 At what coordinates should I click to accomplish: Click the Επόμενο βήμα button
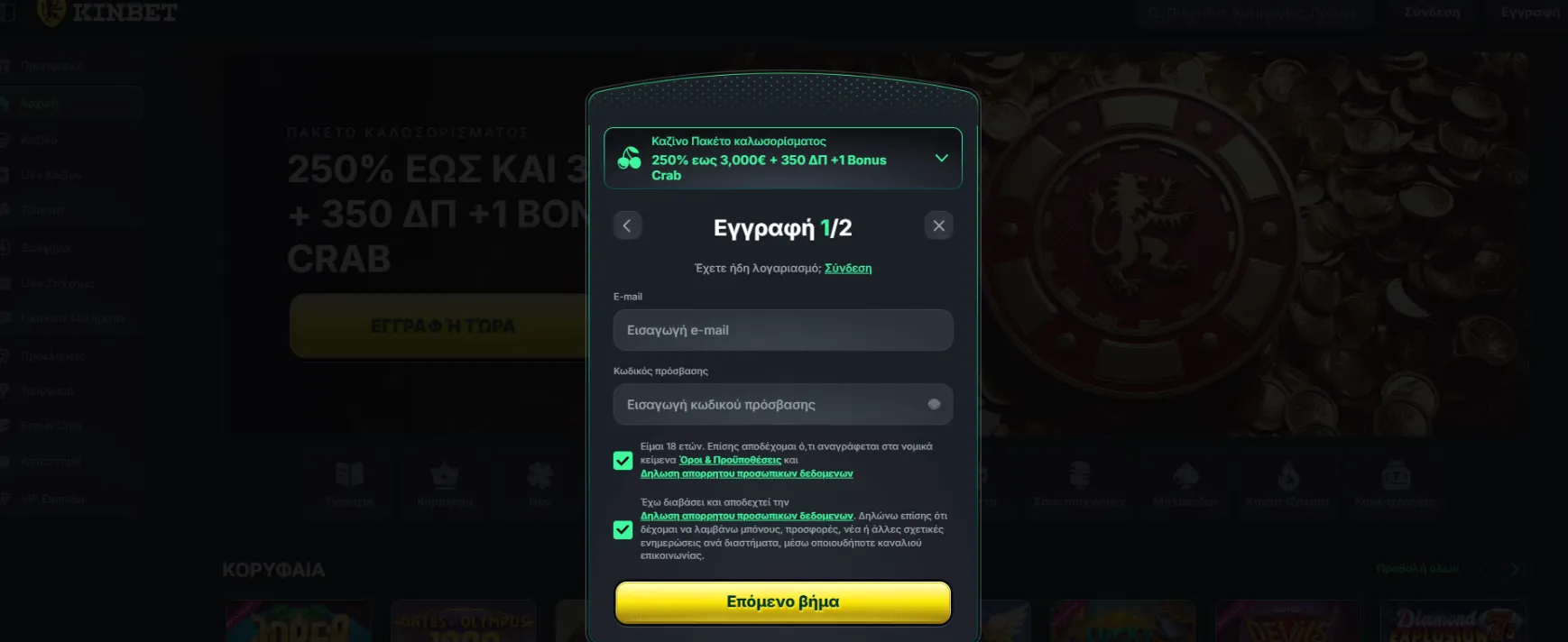tap(783, 602)
